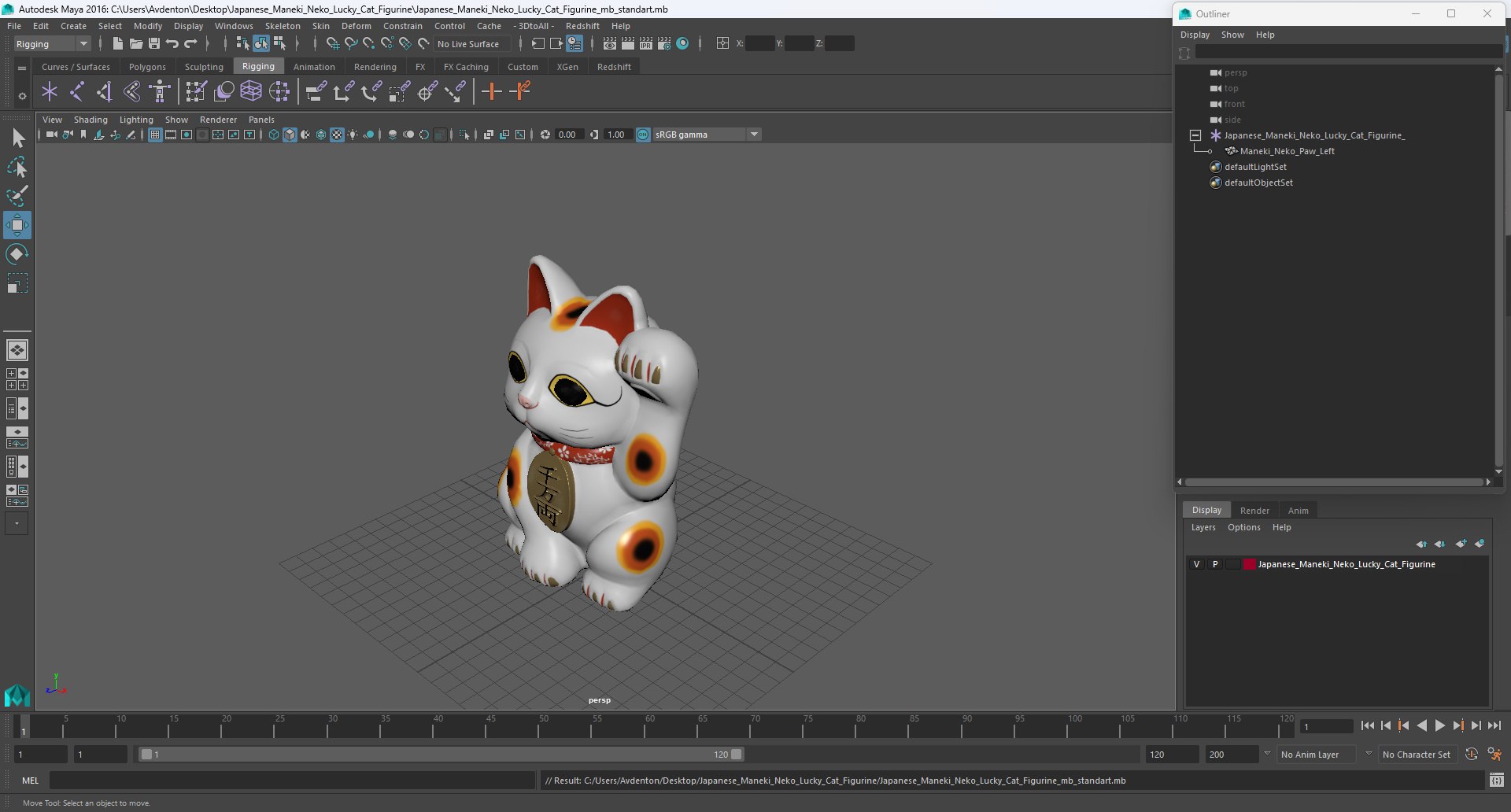1511x812 pixels.
Task: Open the Options menu in layer editor
Action: pos(1243,527)
